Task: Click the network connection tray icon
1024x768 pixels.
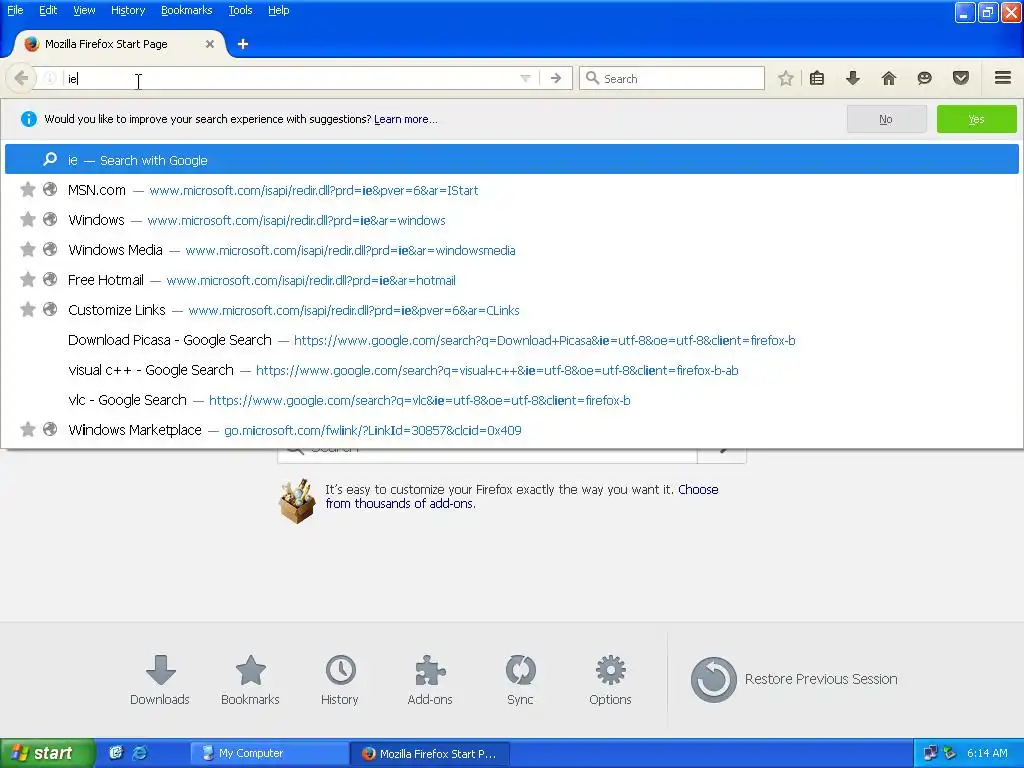Action: coord(930,753)
